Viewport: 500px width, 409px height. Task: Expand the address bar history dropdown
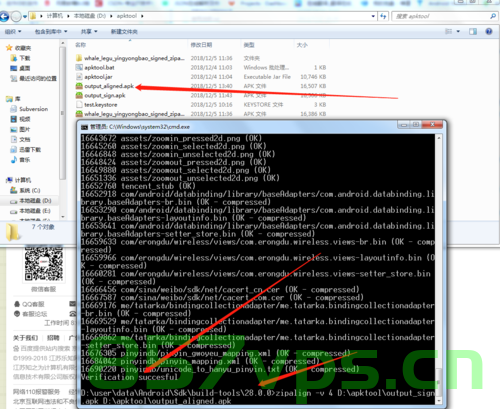click(x=373, y=16)
